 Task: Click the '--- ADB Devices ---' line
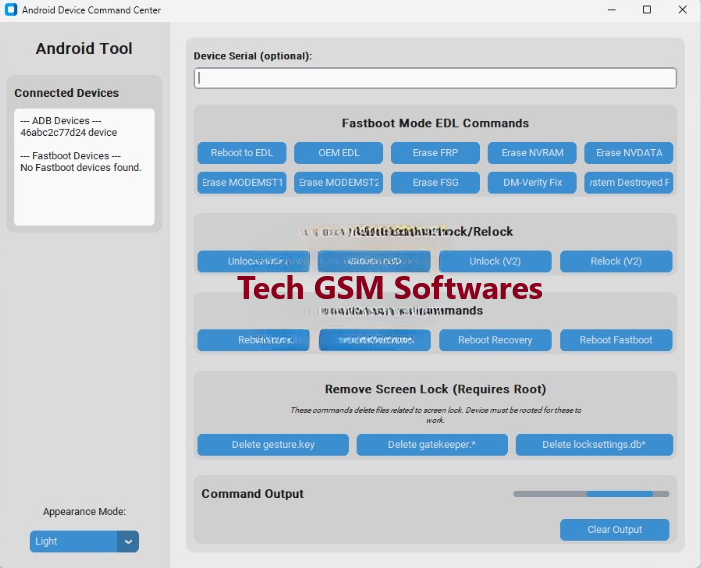coord(61,121)
